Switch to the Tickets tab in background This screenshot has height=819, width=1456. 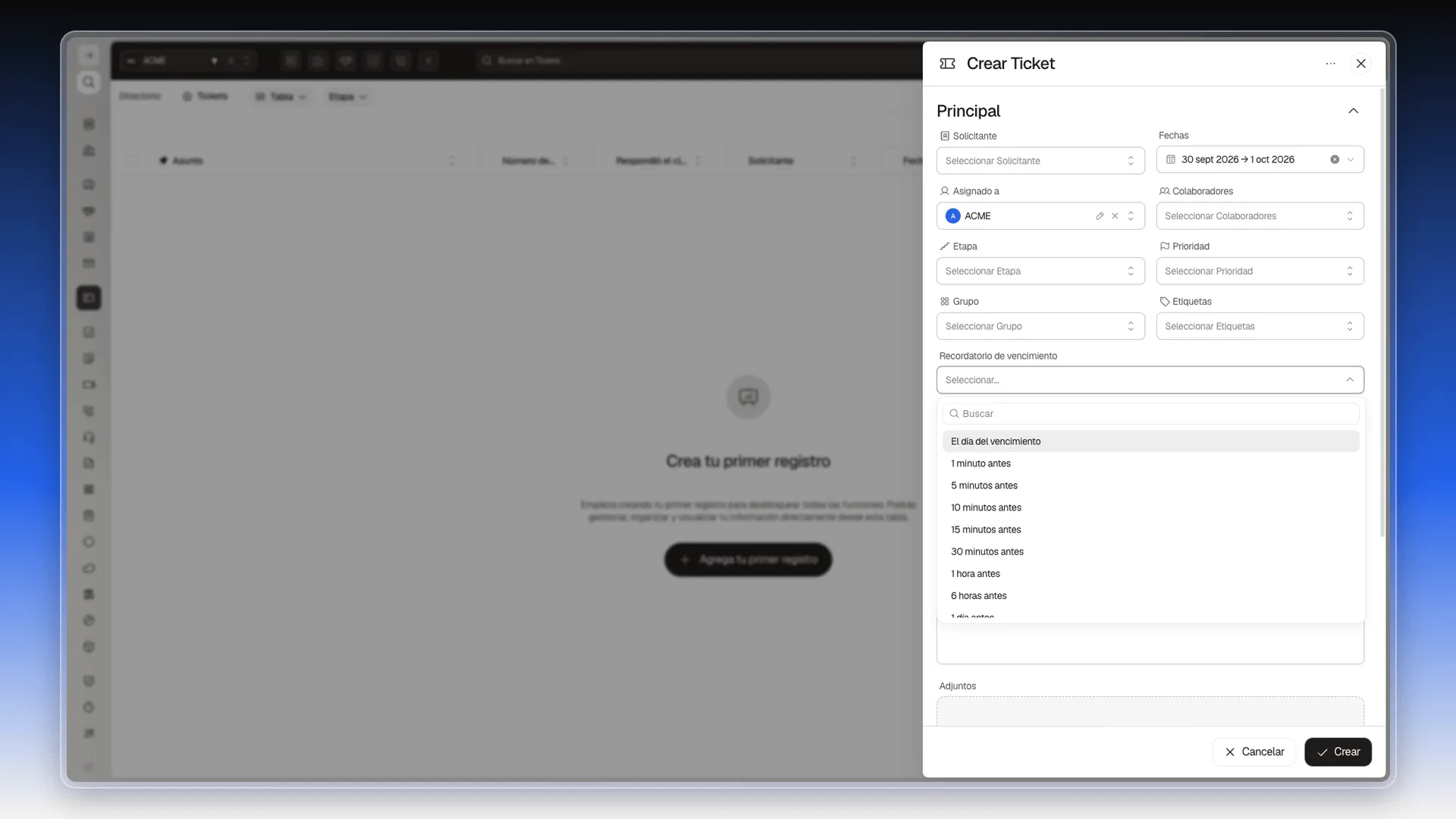click(205, 96)
